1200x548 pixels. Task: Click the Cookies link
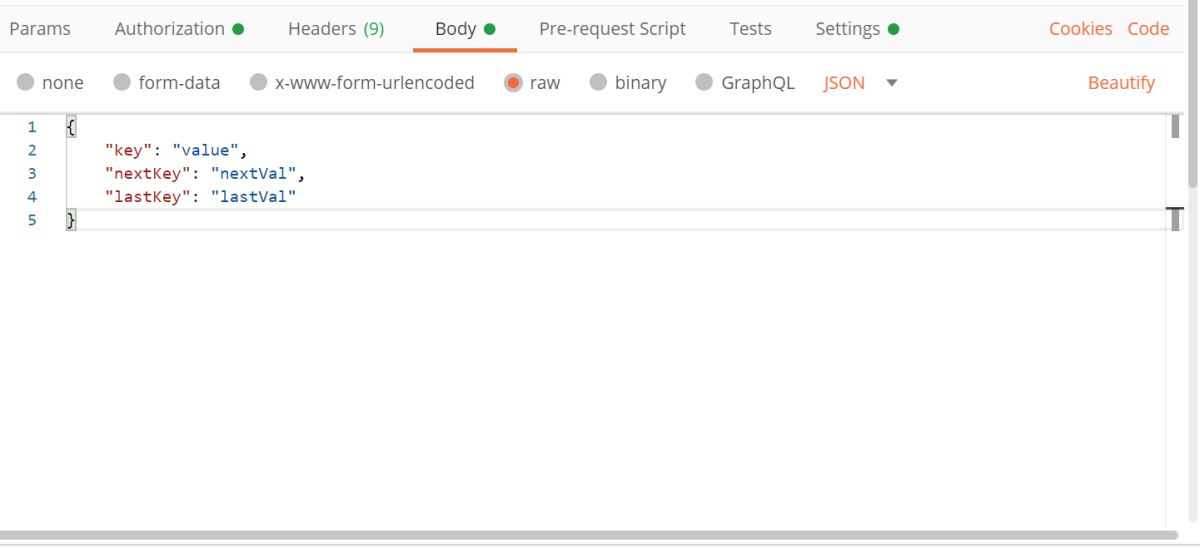coord(1080,29)
